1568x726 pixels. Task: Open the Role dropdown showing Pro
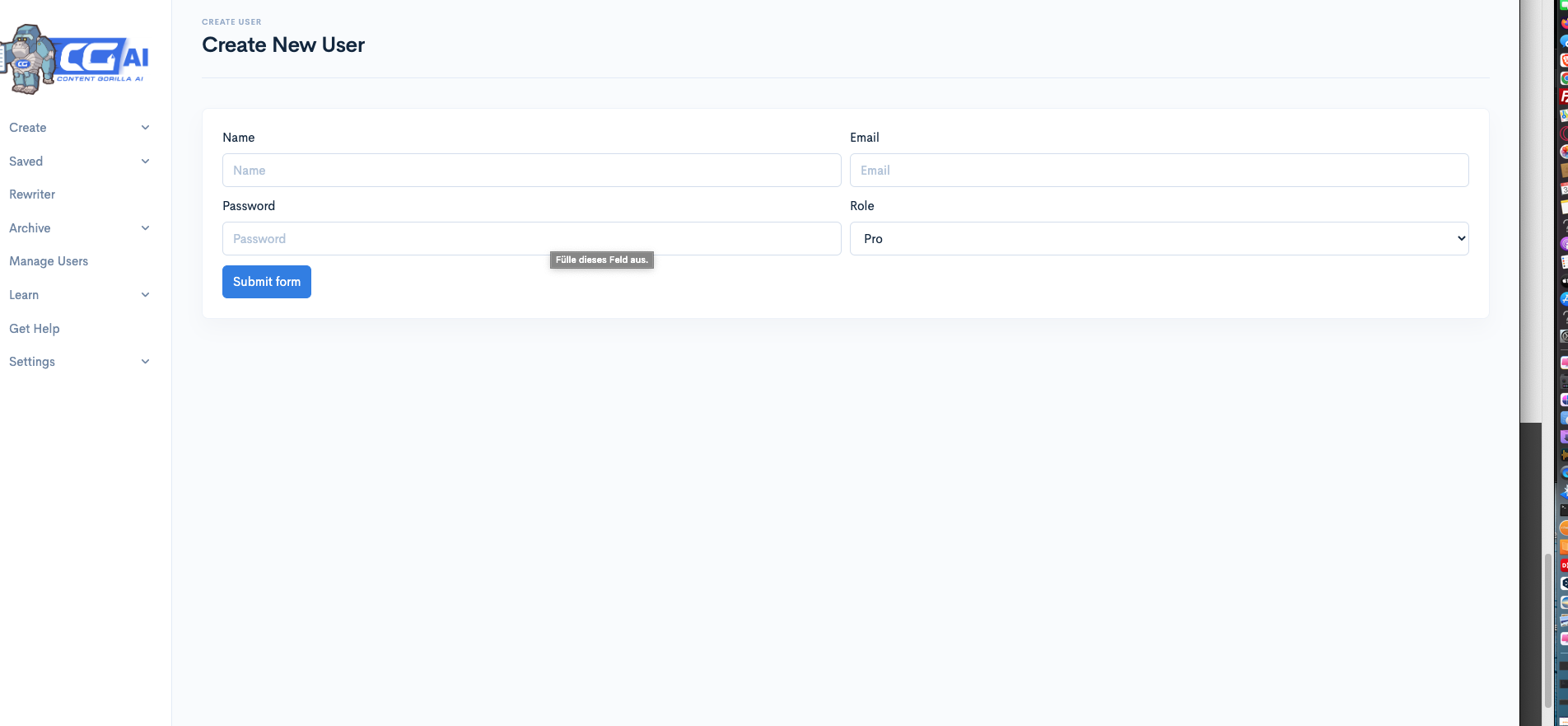point(1160,239)
